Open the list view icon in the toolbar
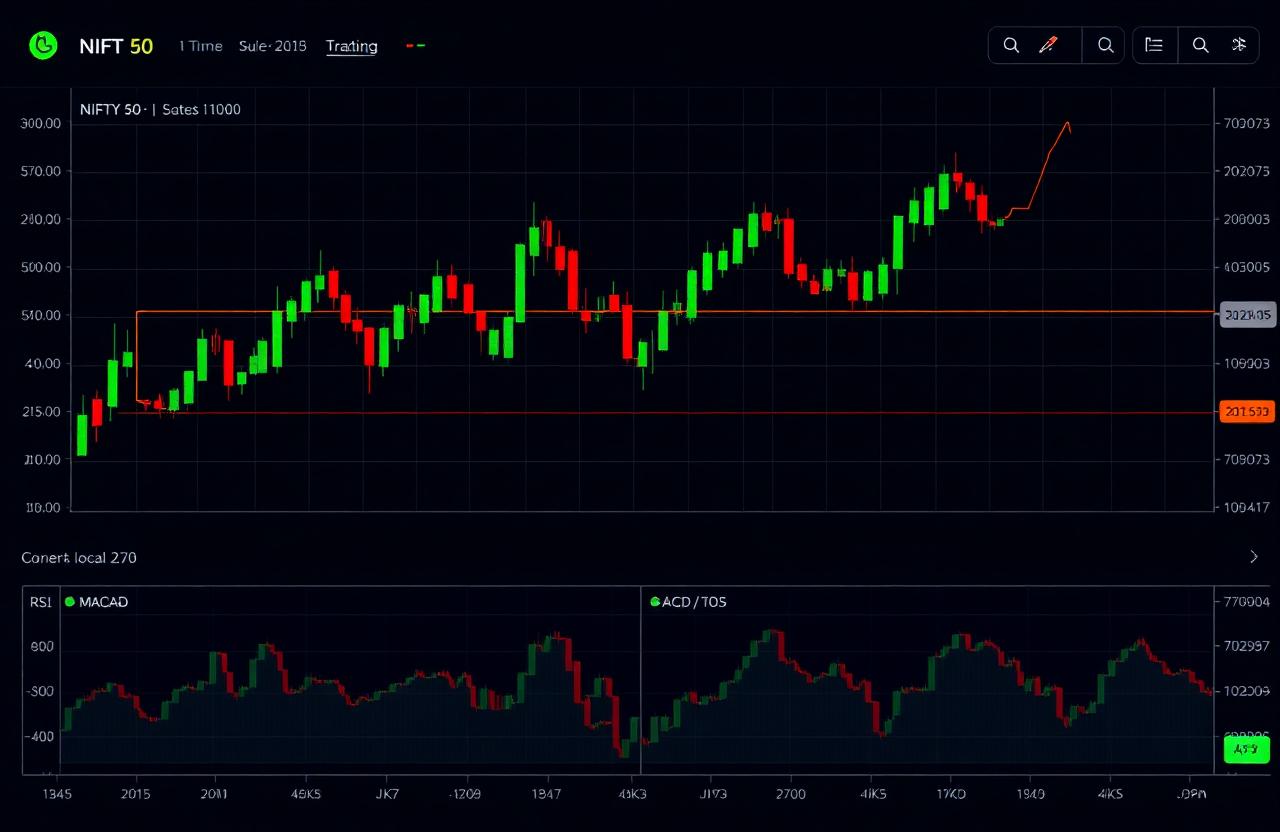Screen dimensions: 1280x832 click(1154, 45)
